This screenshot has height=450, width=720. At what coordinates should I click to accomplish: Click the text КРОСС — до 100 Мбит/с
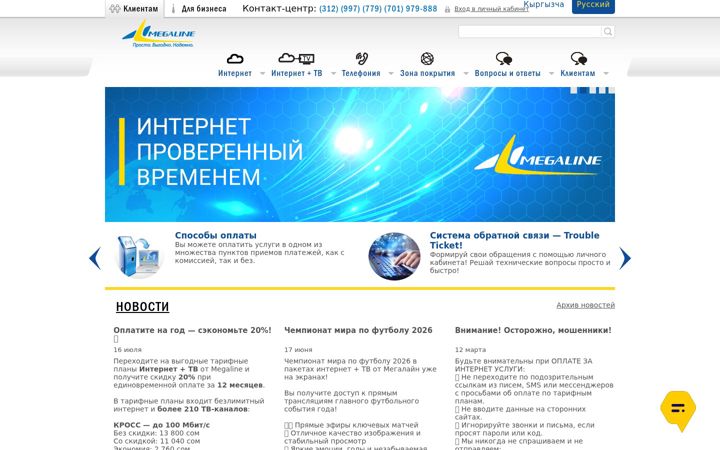[162, 425]
